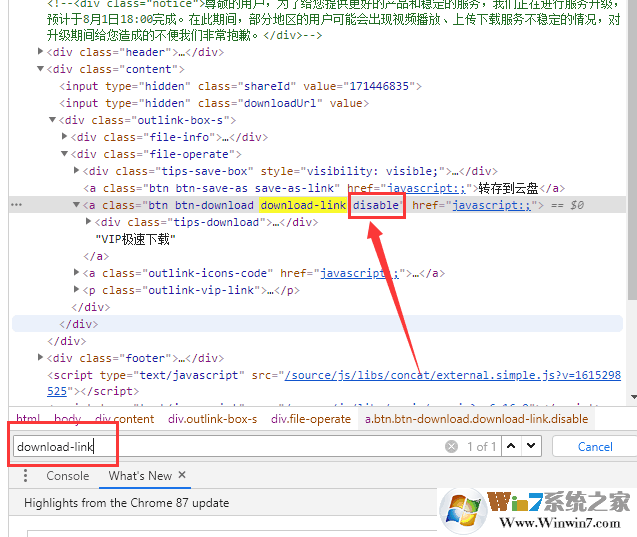
Task: Expand the div class header node
Action: point(41,52)
